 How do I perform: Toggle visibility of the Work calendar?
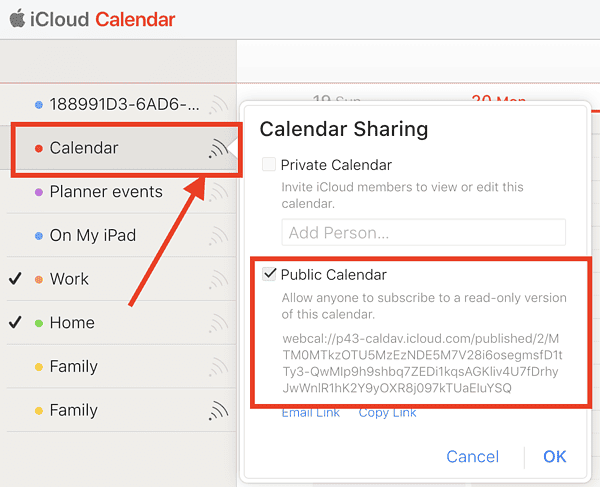[15, 279]
